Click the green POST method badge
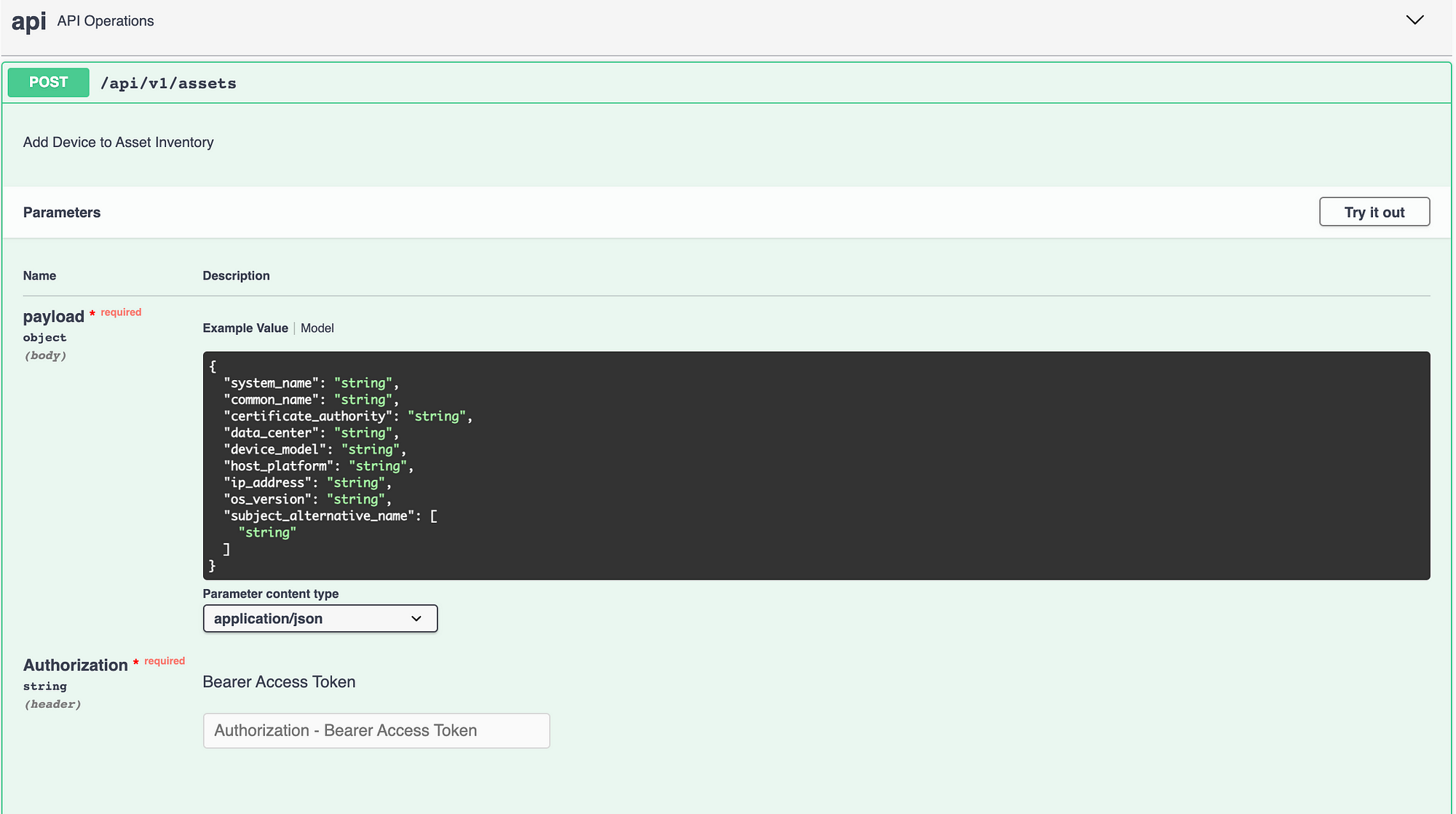The image size is (1456, 814). click(x=49, y=82)
